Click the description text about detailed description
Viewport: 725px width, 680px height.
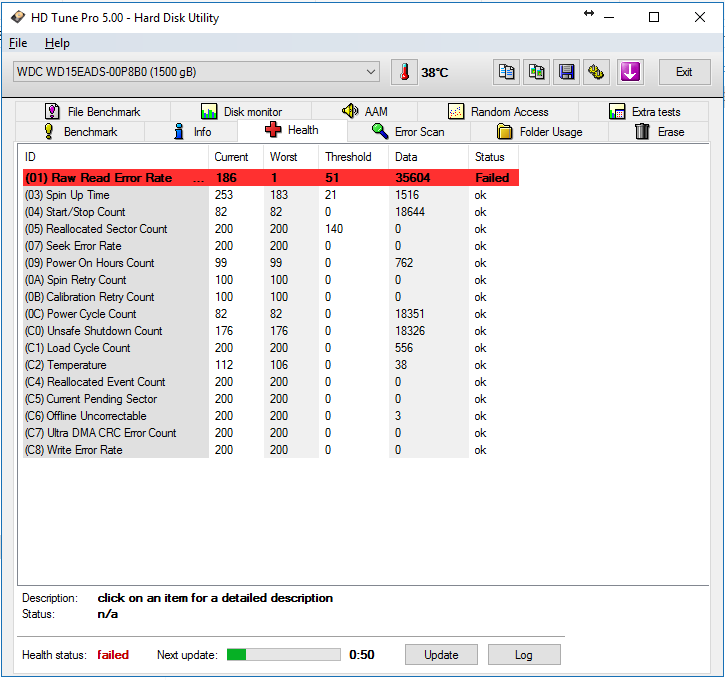coord(215,598)
